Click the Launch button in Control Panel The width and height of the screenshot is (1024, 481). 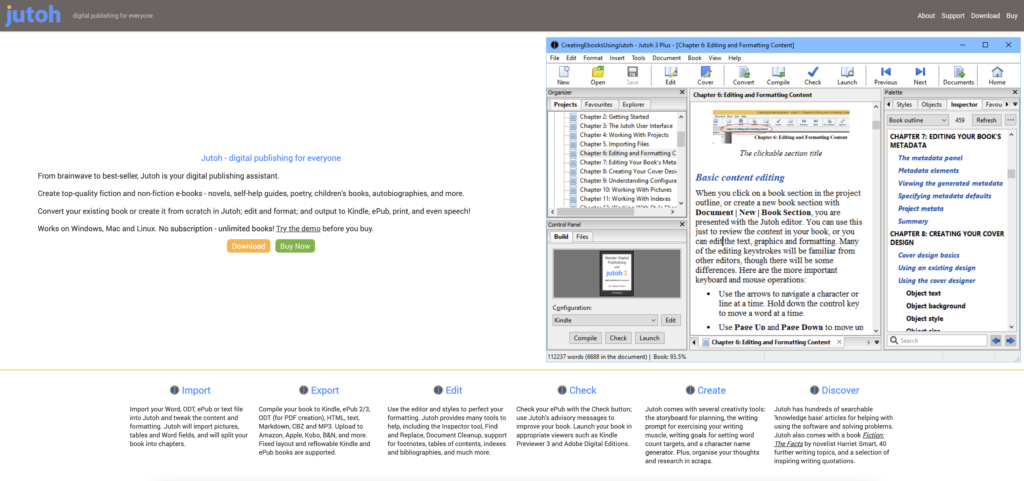coord(649,338)
